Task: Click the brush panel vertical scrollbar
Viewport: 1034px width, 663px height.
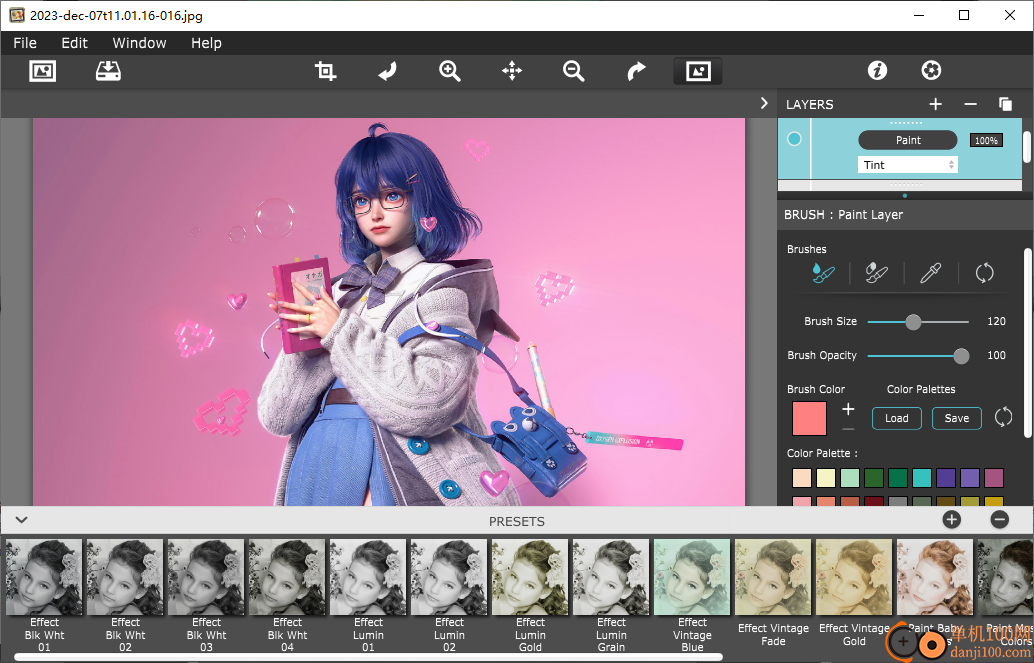Action: (1027, 342)
